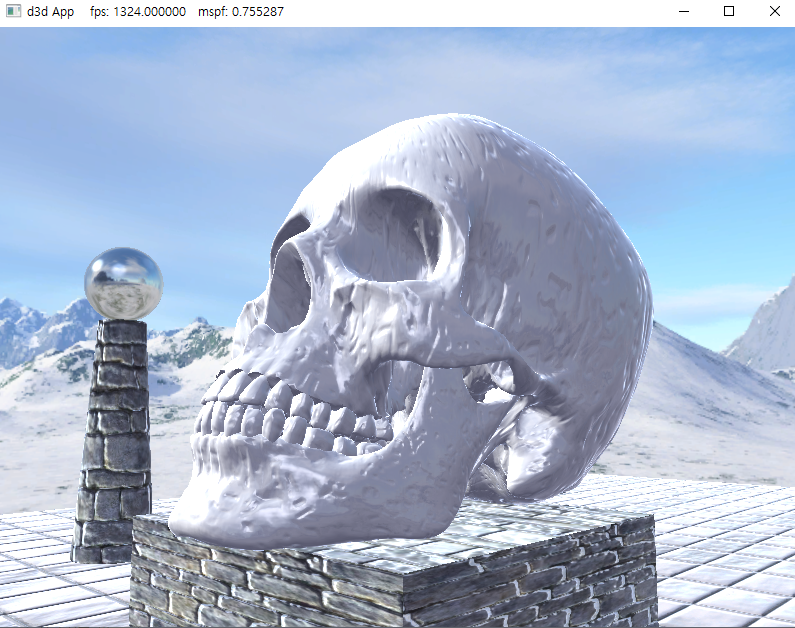
Task: Click the mspf: 0.755287 readout
Action: 241,12
